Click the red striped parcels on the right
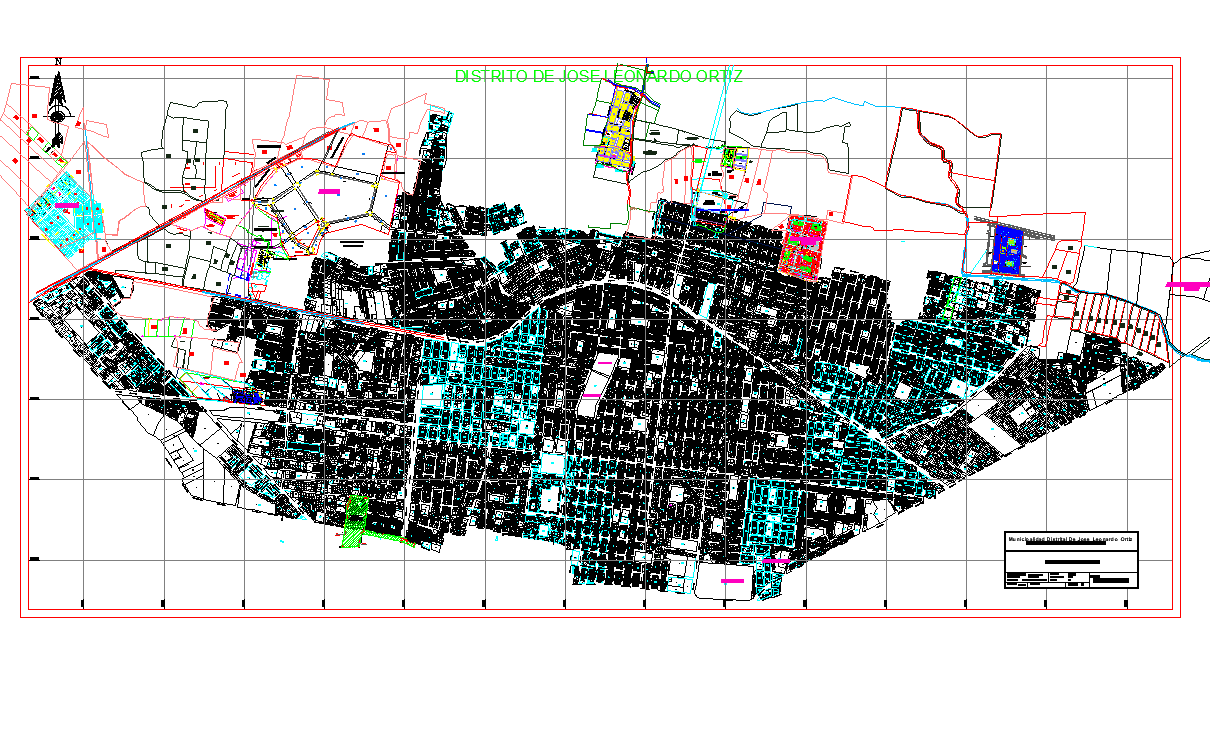The height and width of the screenshot is (742, 1210). point(1120,318)
